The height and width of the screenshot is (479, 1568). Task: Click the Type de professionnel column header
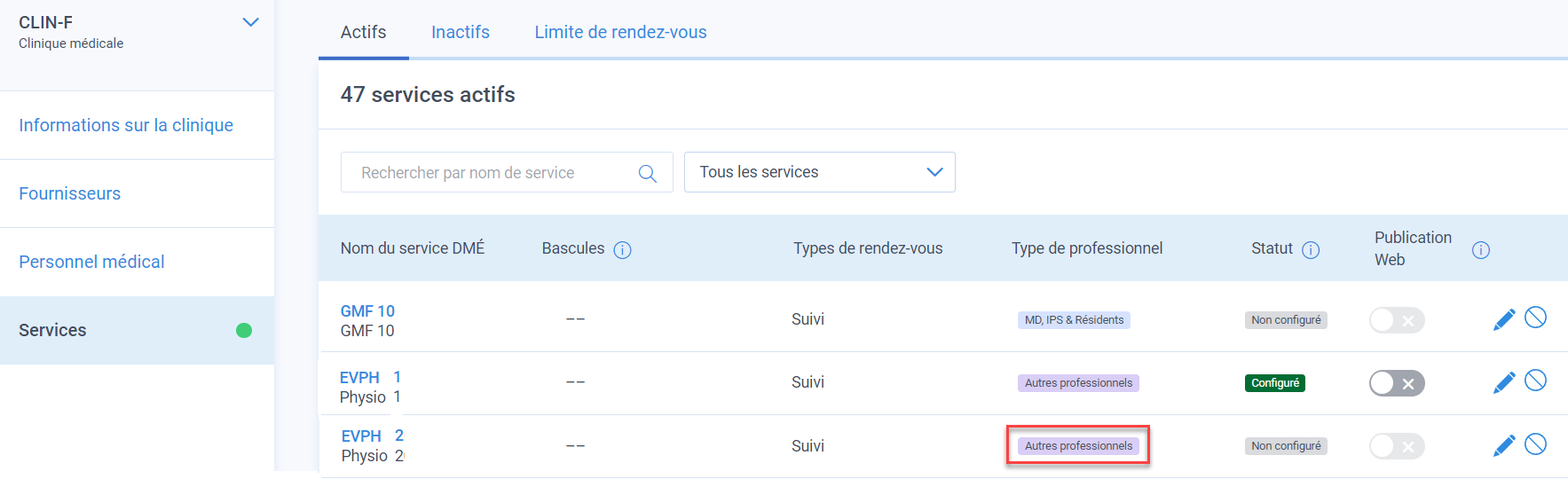(1087, 248)
